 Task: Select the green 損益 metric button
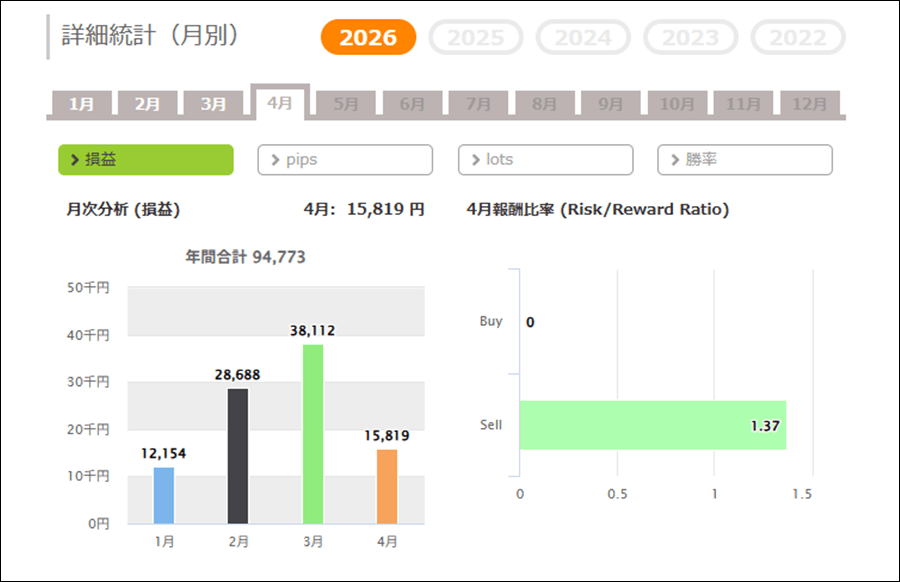coord(146,160)
